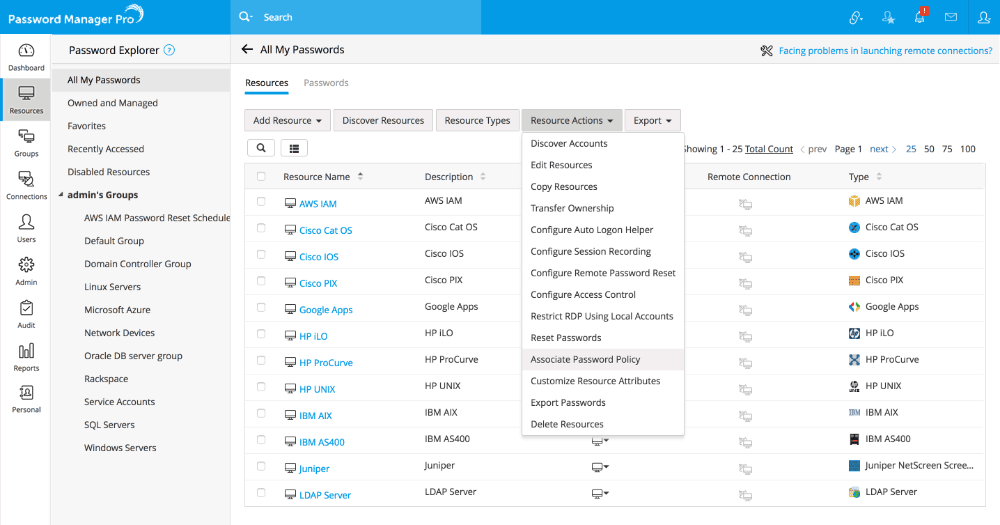1000x525 pixels.
Task: Click the column chooser list icon
Action: coord(293,148)
